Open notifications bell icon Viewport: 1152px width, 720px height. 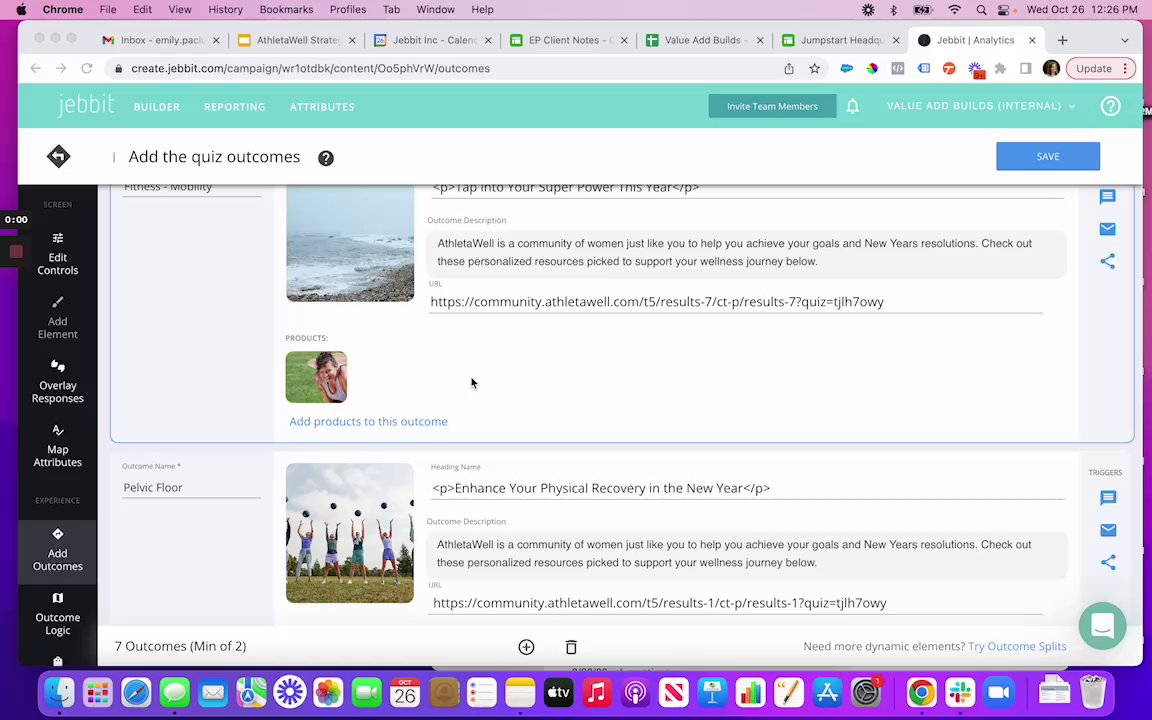pyautogui.click(x=852, y=106)
